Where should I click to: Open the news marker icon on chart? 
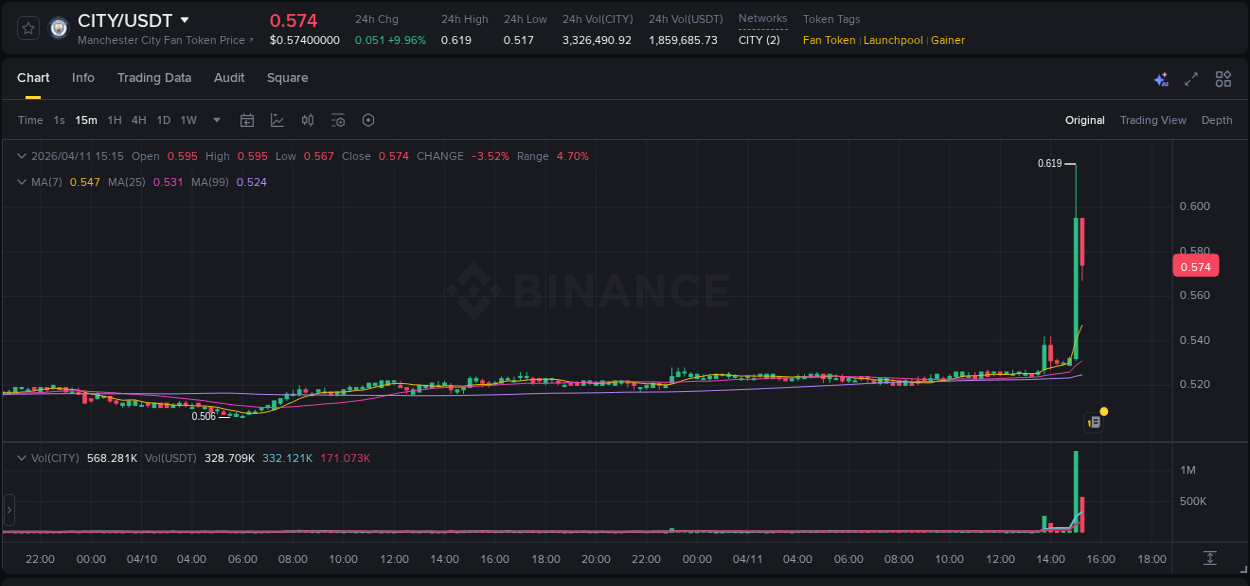[1094, 422]
